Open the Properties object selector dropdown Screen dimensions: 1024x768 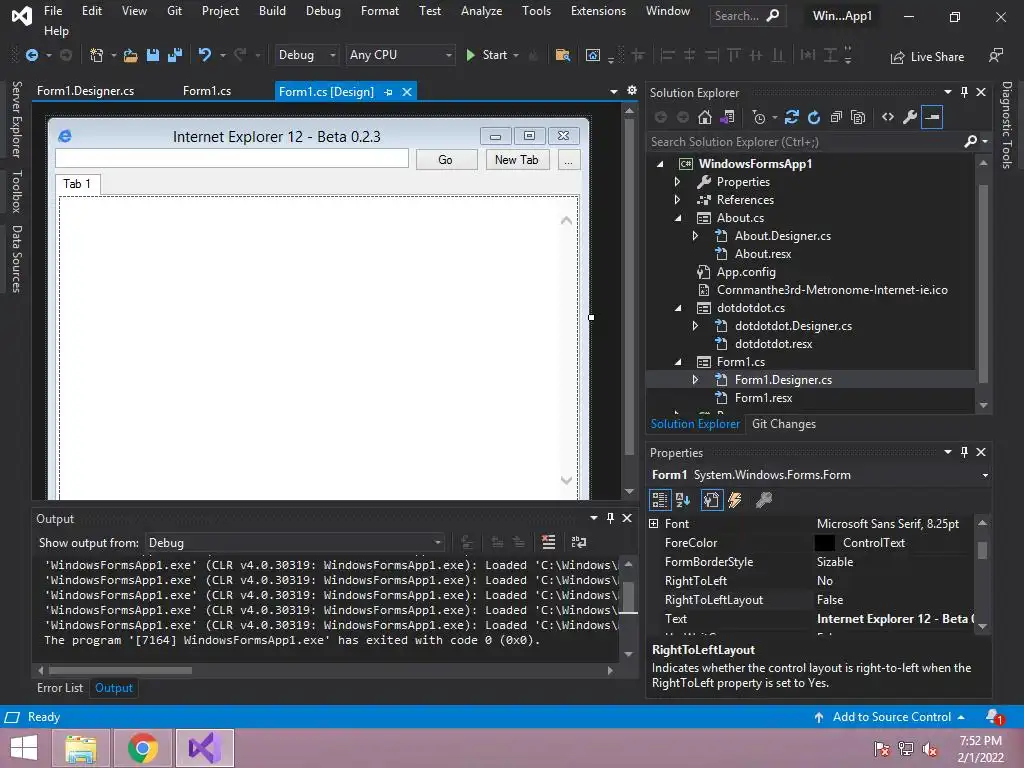[x=985, y=475]
